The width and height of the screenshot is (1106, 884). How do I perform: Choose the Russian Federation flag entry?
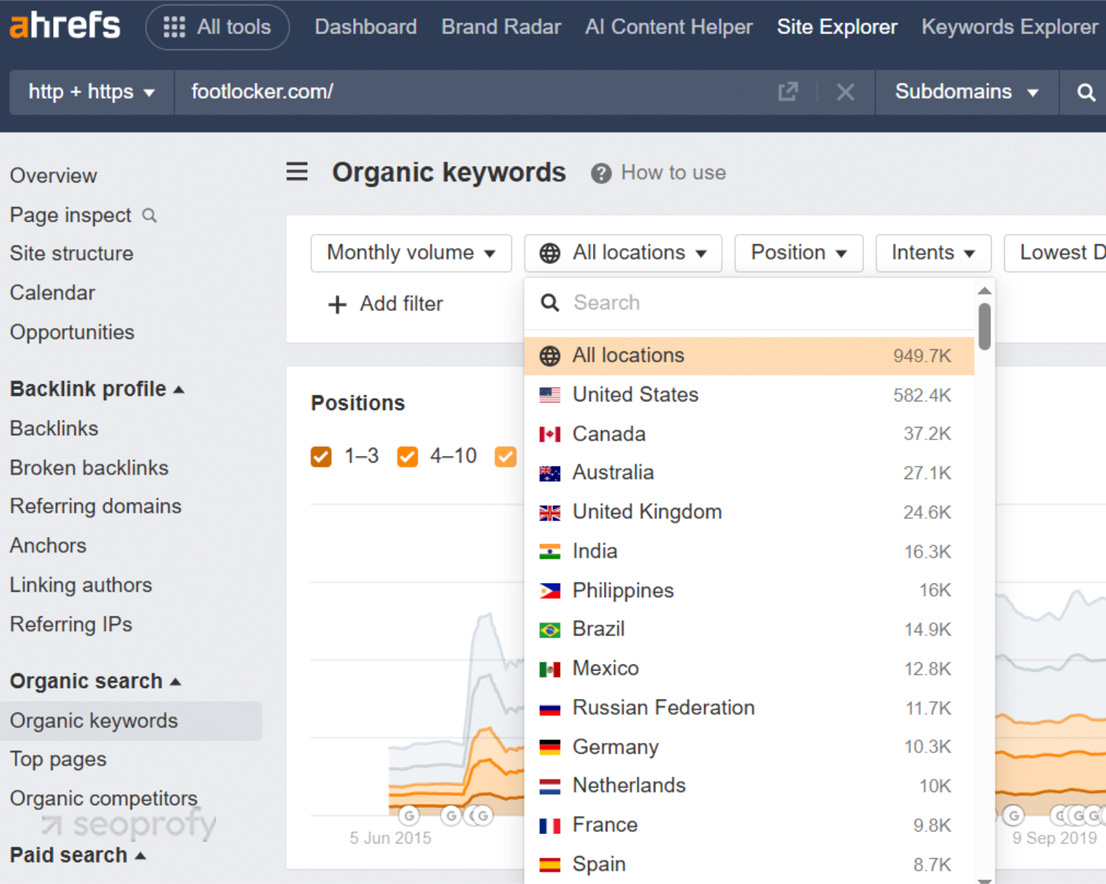(x=749, y=708)
